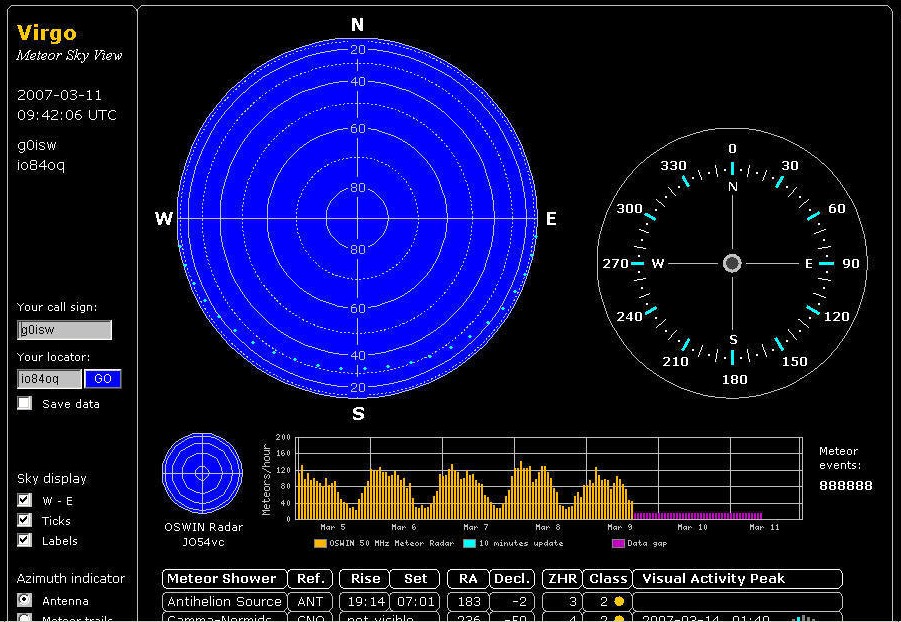Click the RA column header
Image resolution: width=901 pixels, height=622 pixels.
point(468,579)
